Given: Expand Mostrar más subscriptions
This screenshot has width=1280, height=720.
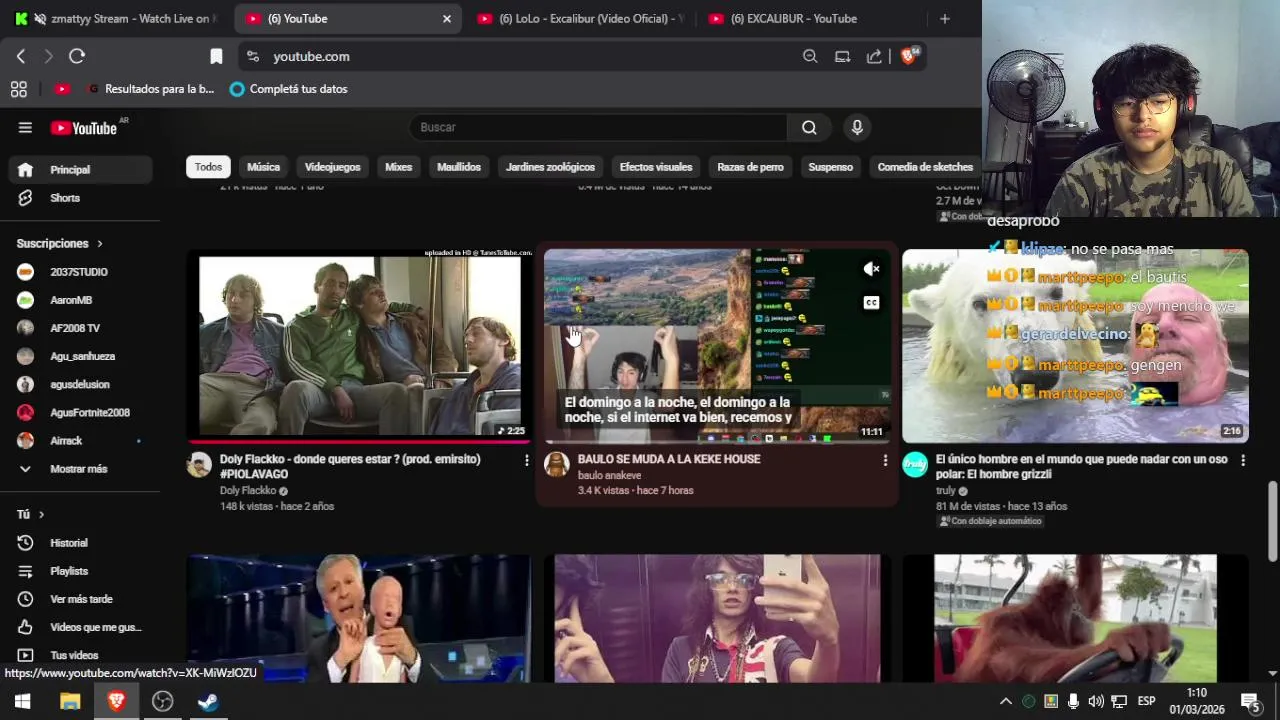Looking at the screenshot, I should pyautogui.click(x=80, y=469).
